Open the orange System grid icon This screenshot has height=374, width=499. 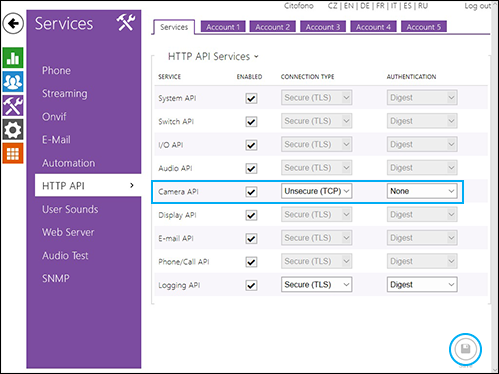pos(13,153)
